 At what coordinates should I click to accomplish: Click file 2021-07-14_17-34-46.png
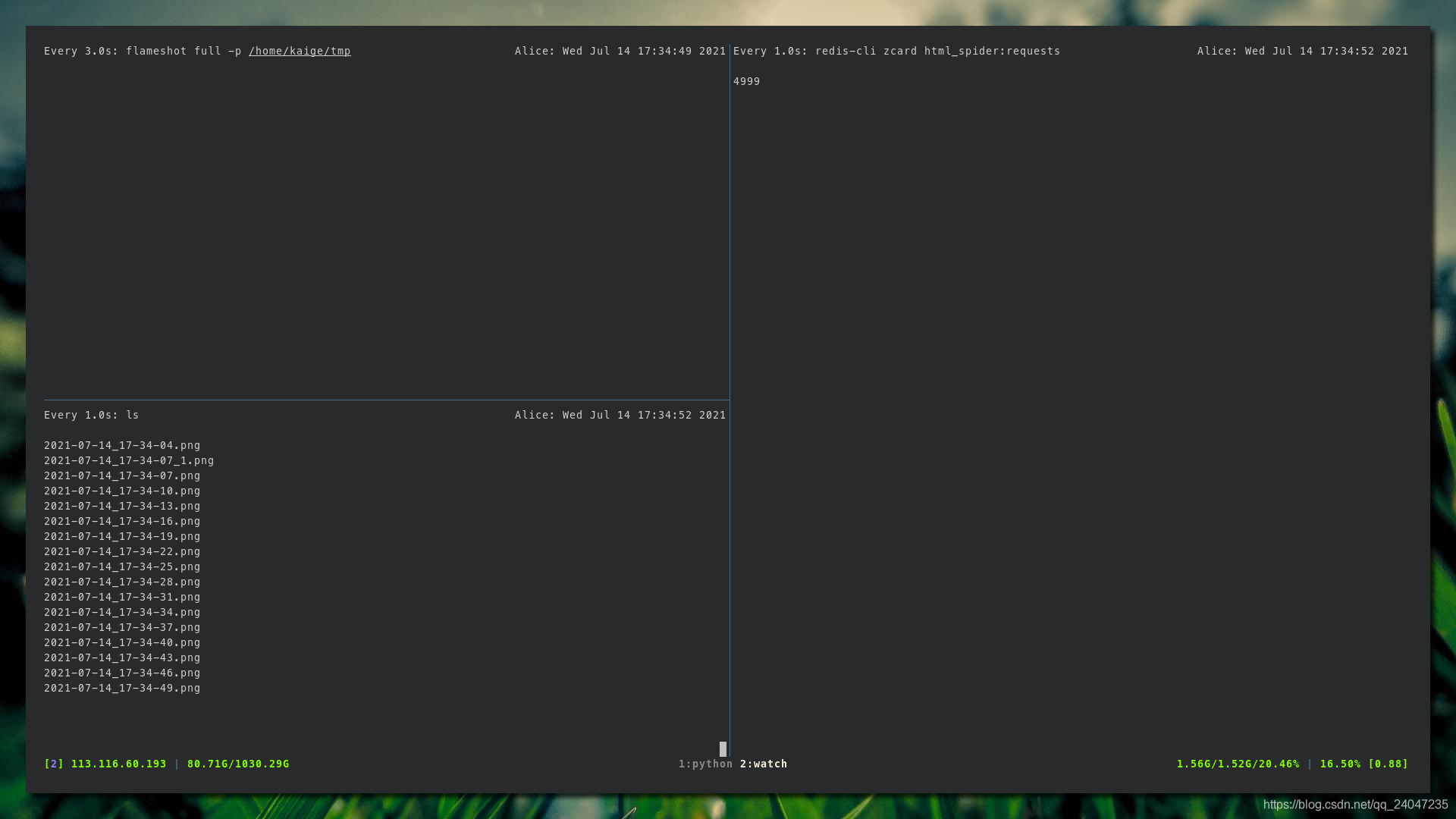[122, 673]
